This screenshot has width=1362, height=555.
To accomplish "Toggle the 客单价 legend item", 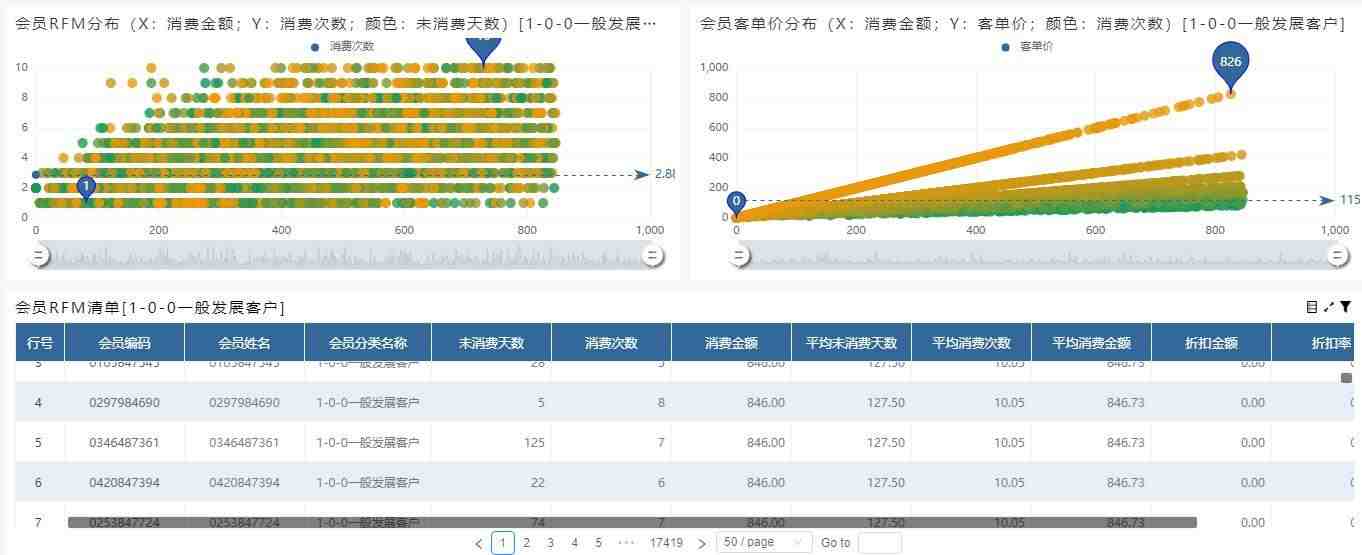I will (1026, 46).
